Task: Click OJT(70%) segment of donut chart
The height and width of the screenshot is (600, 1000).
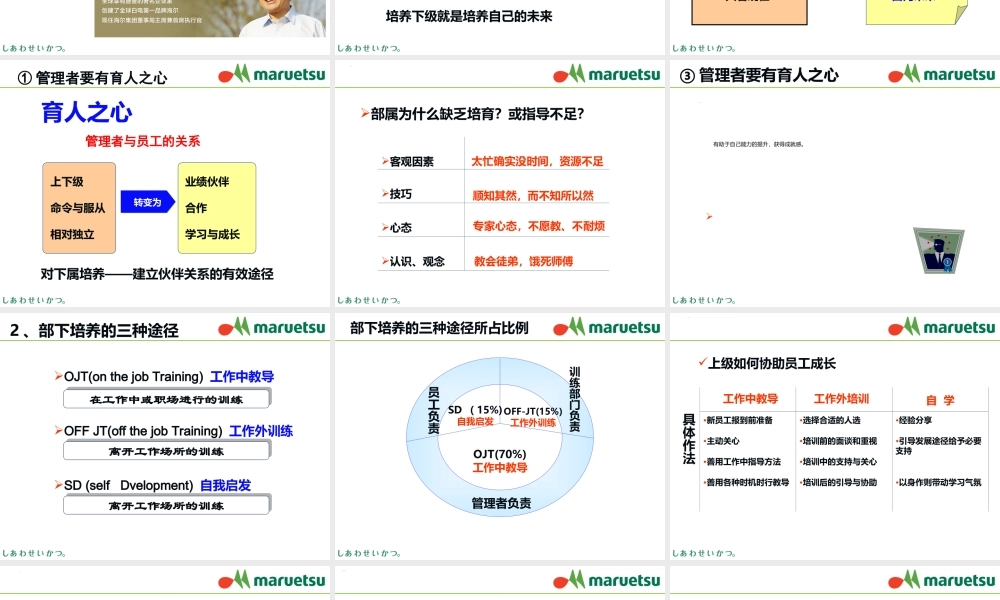Action: click(499, 460)
